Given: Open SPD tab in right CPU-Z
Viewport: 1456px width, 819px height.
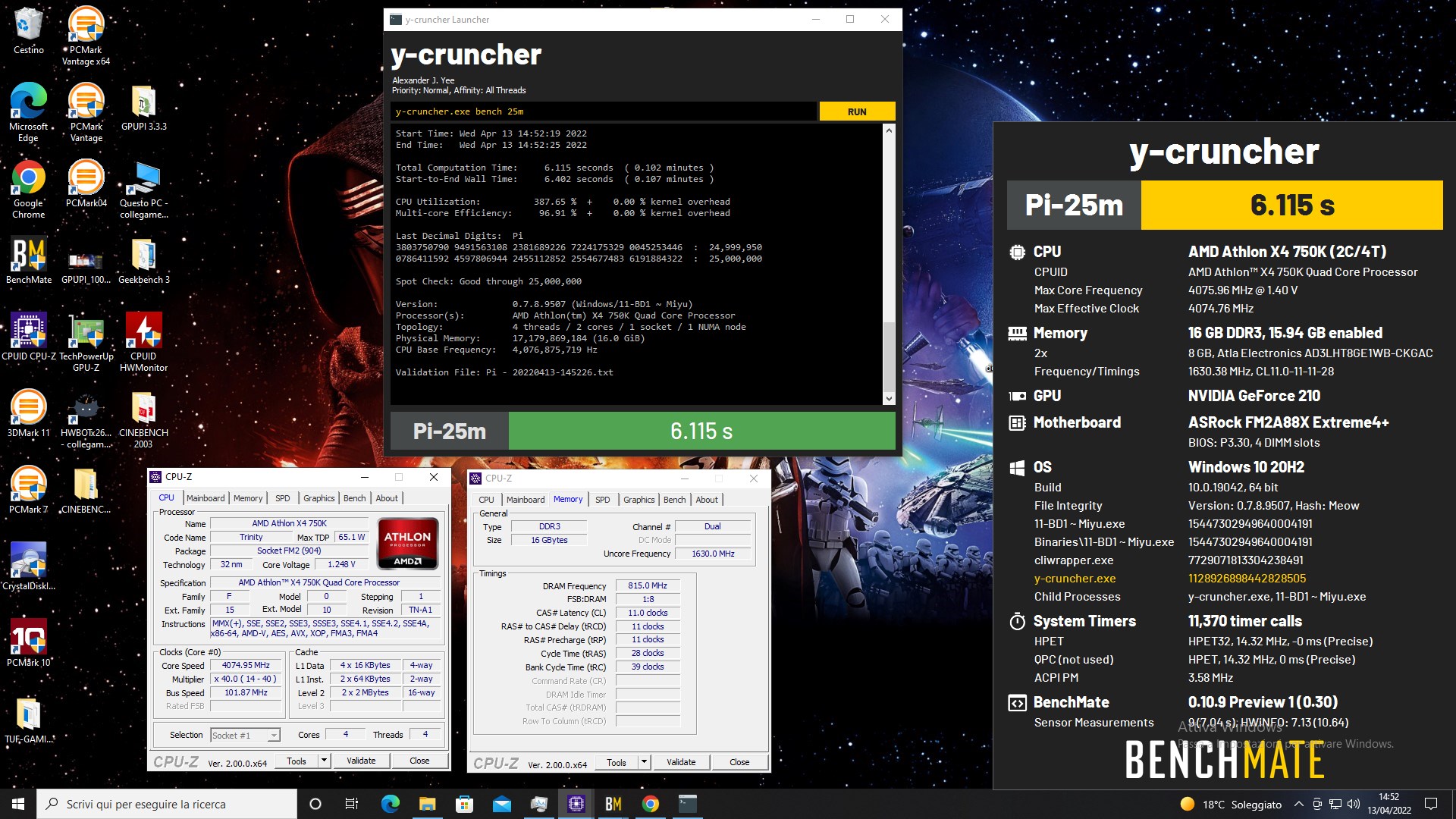Looking at the screenshot, I should [602, 500].
